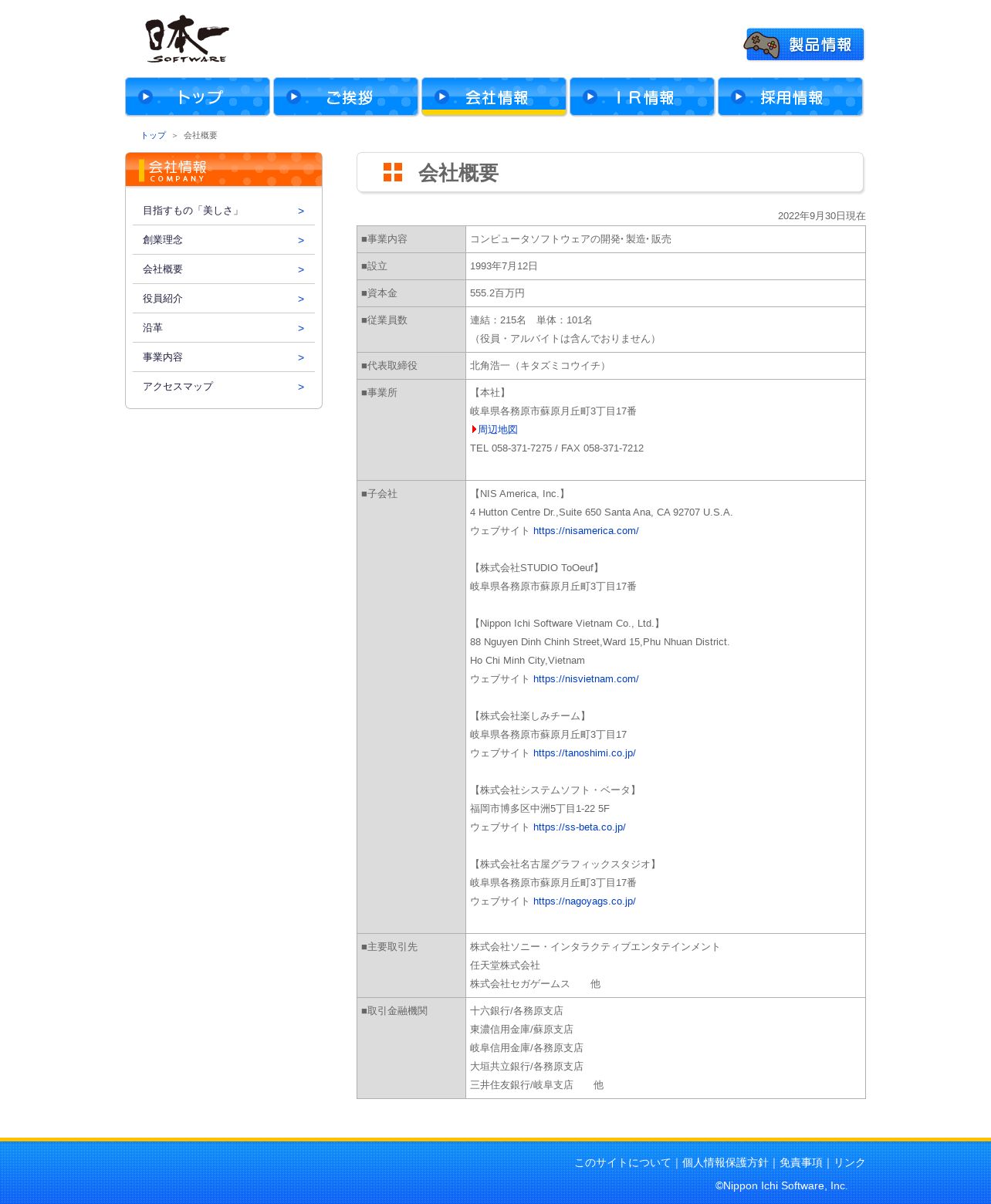Click the arrow beside アクセスマップ
Screen dimensions: 991x1204
pos(301,387)
